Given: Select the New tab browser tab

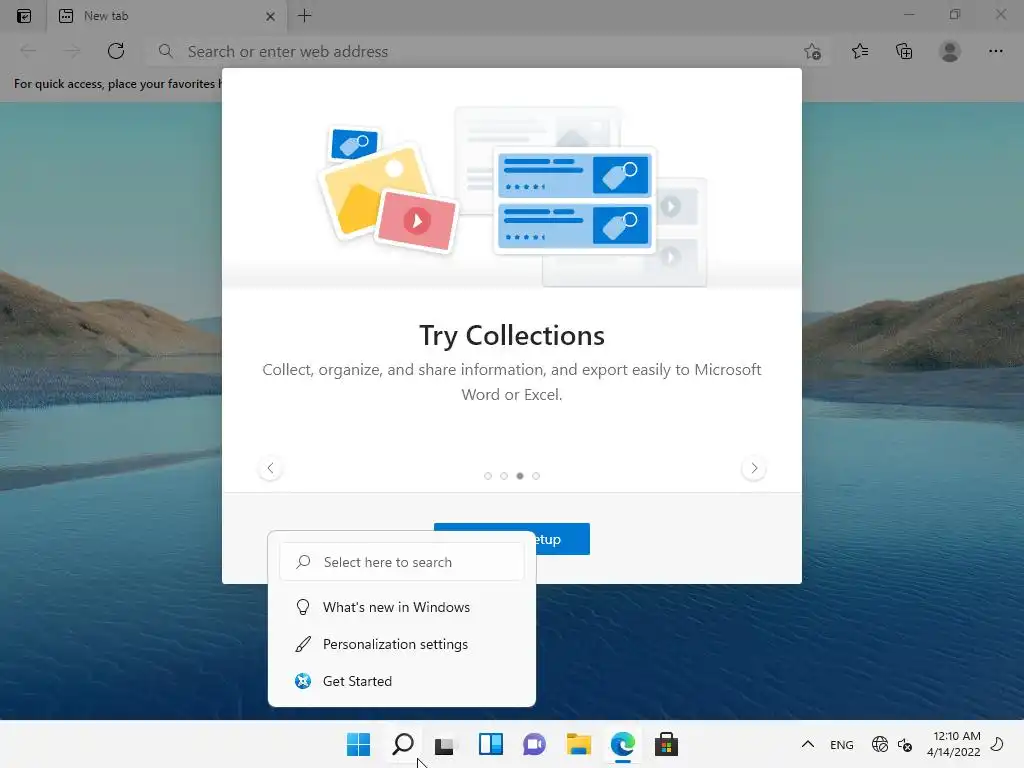Looking at the screenshot, I should [x=167, y=16].
